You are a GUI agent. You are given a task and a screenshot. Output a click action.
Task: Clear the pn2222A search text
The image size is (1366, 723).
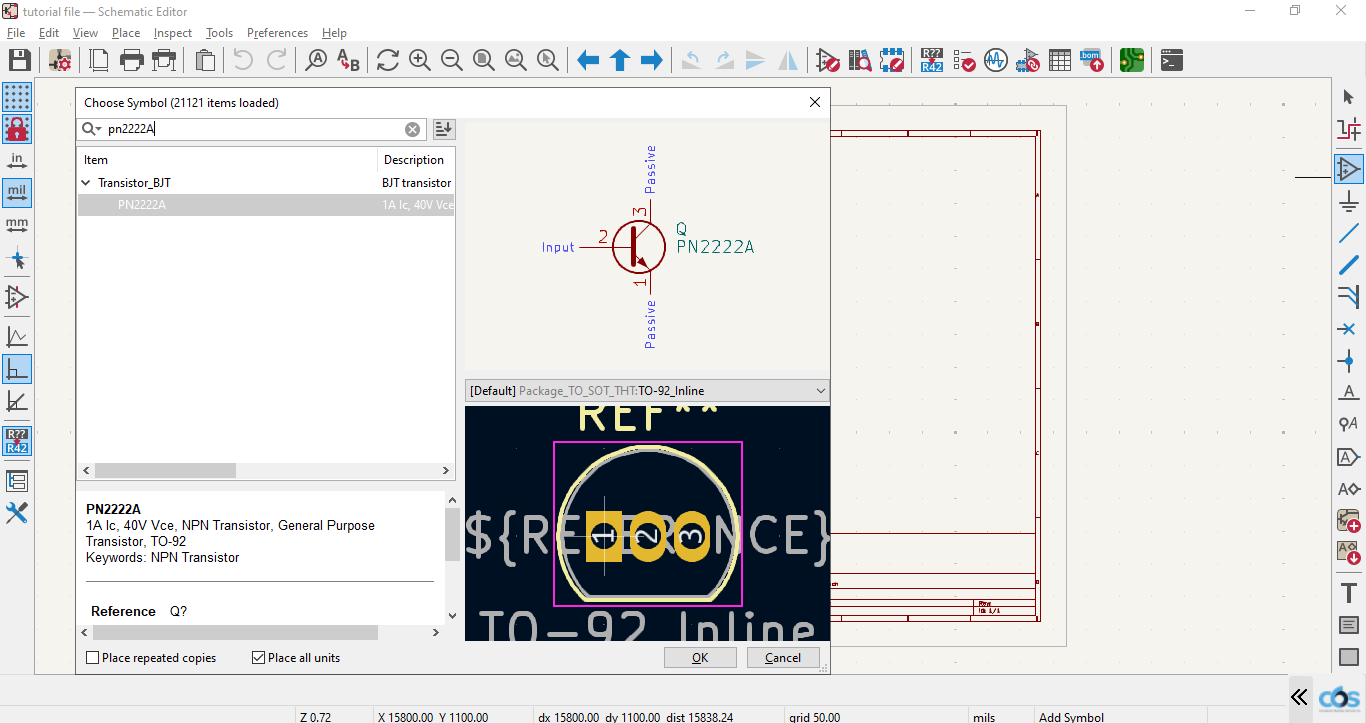point(412,129)
